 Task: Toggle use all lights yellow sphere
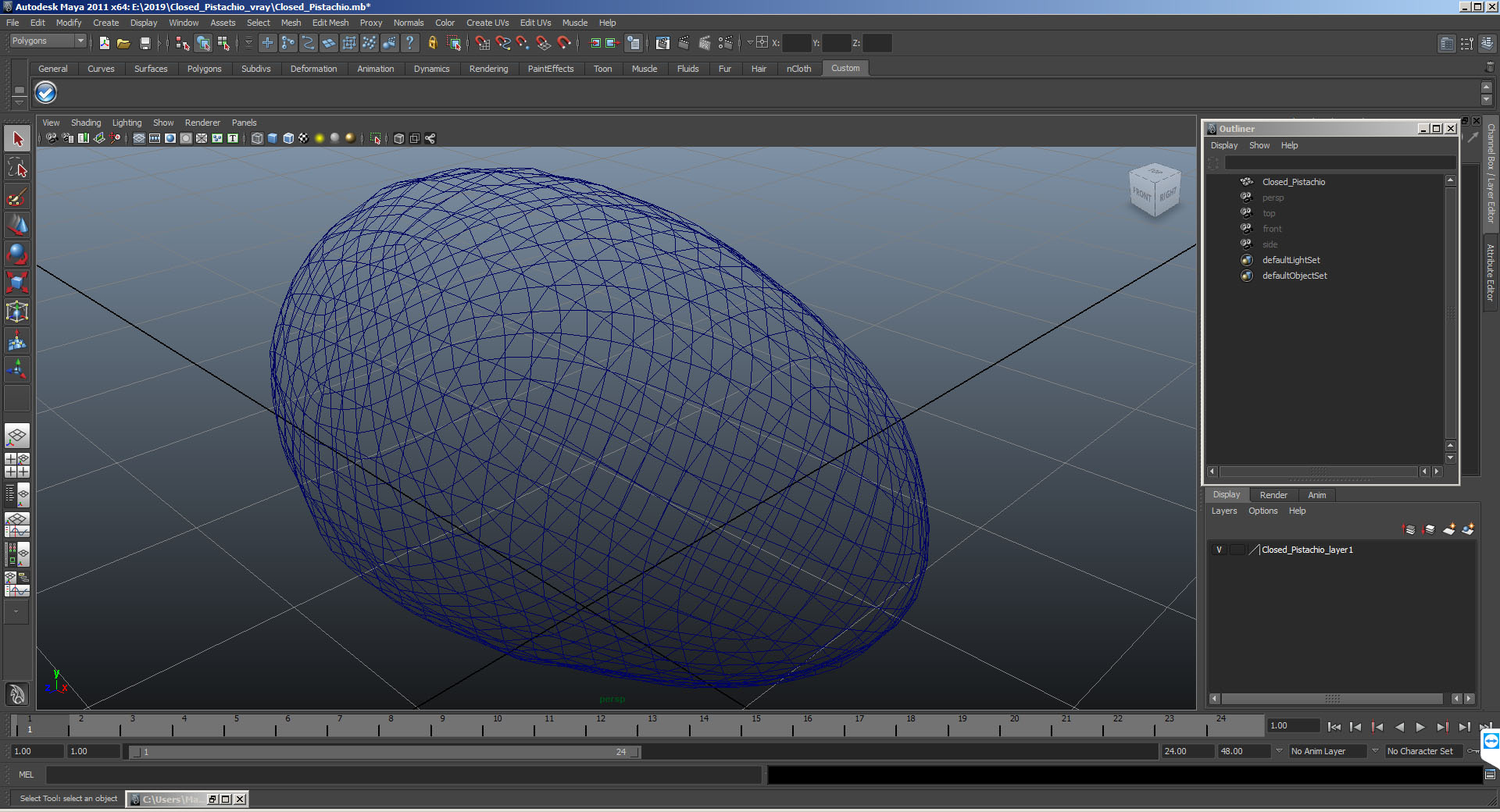pyautogui.click(x=320, y=138)
